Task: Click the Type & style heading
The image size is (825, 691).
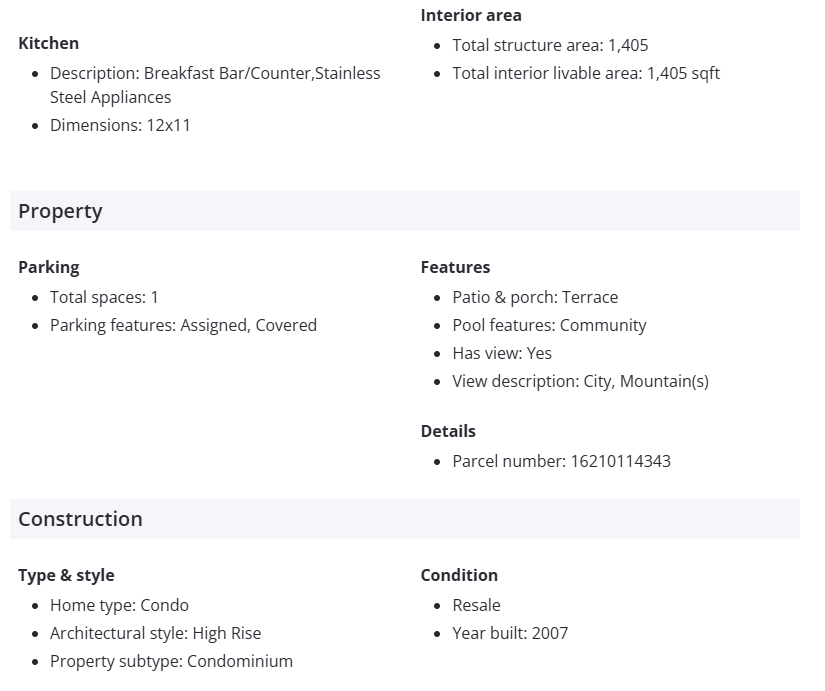Action: pyautogui.click(x=66, y=575)
